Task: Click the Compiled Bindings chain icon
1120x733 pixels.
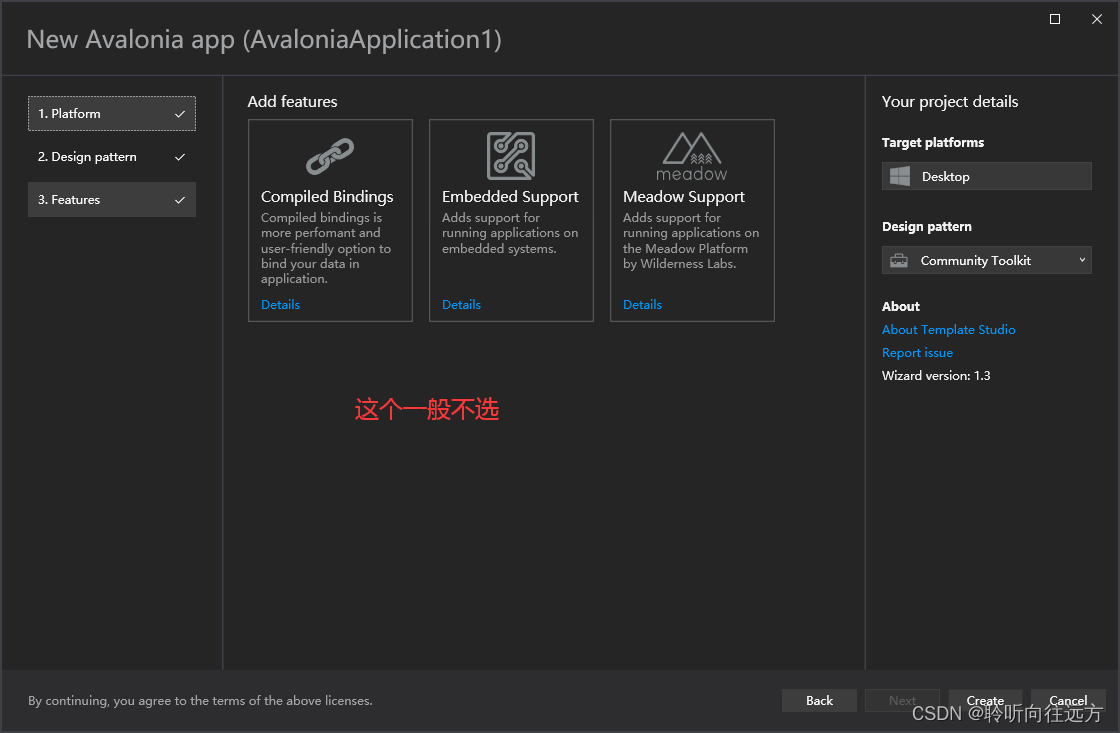Action: click(330, 156)
